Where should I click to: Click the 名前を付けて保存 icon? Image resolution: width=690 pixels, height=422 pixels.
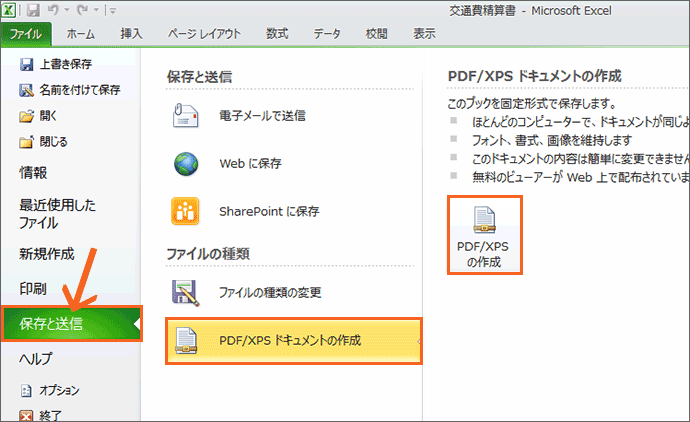[x=26, y=90]
